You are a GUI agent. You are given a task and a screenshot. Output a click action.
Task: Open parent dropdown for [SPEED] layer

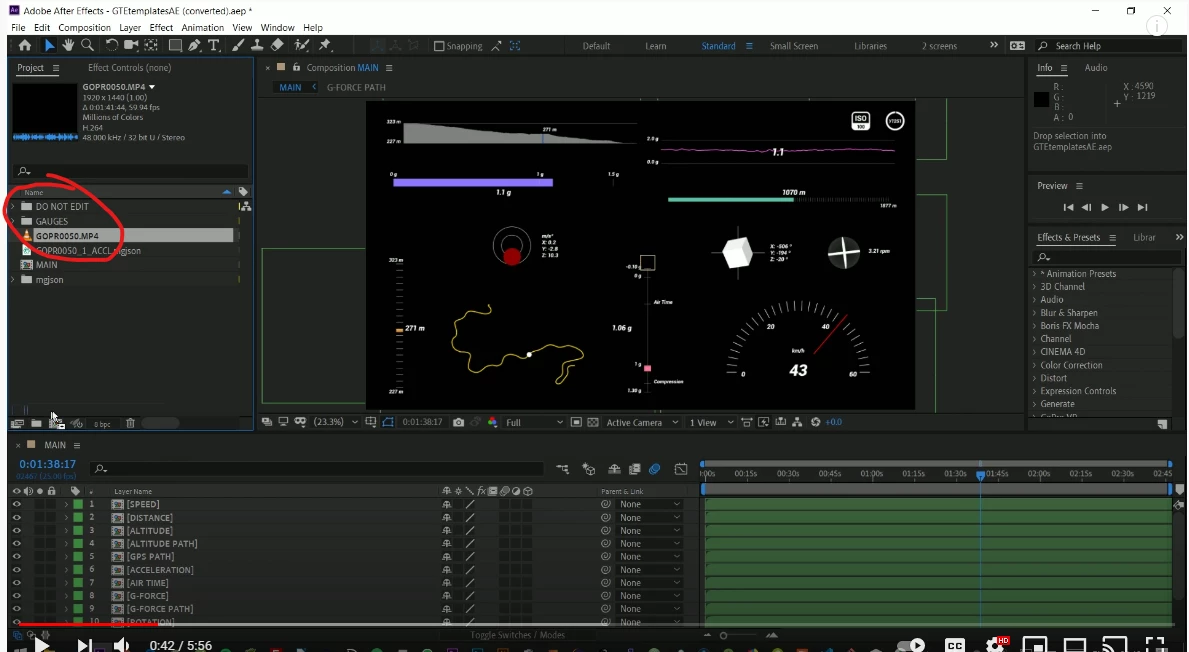click(x=650, y=504)
